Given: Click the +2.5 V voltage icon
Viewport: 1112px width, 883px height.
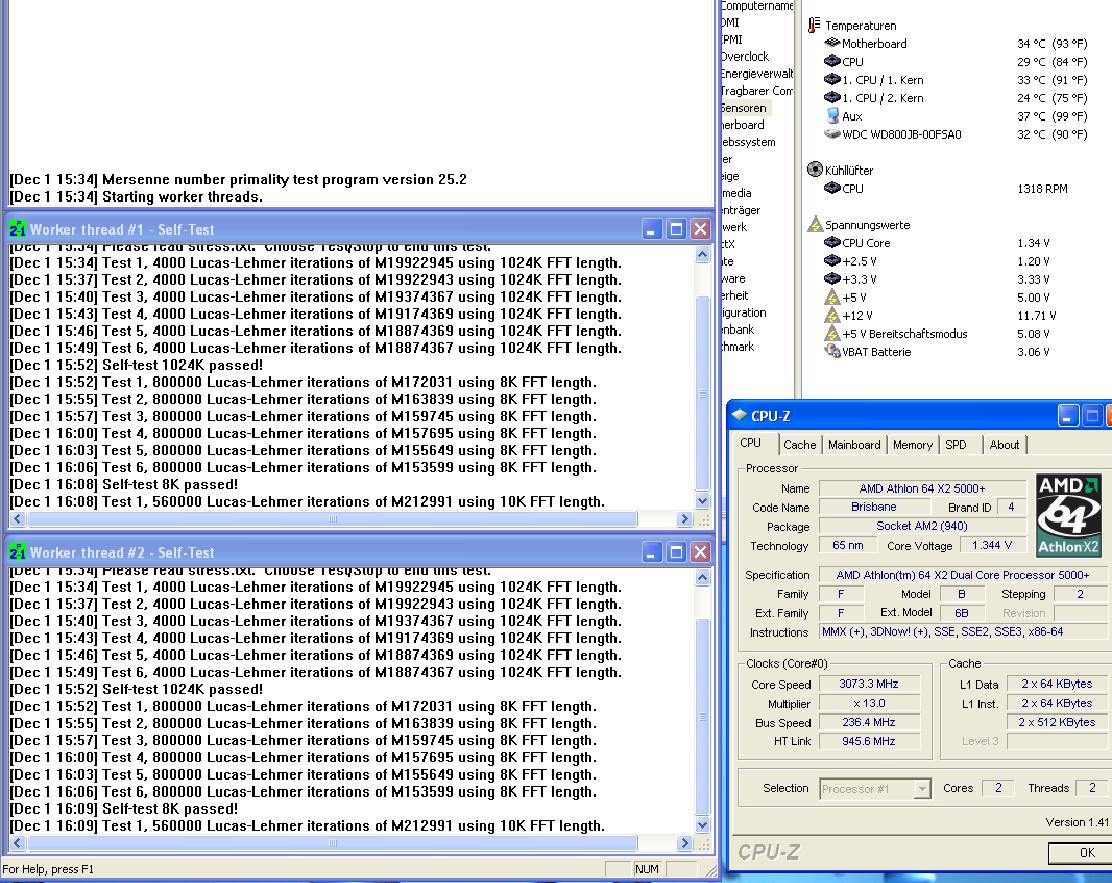Looking at the screenshot, I should point(833,261).
